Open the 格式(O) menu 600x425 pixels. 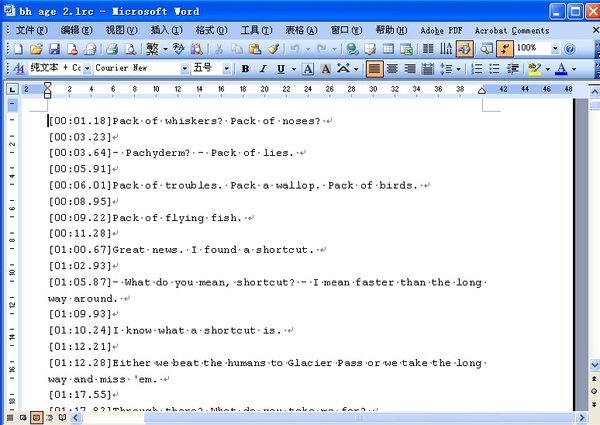pos(211,30)
